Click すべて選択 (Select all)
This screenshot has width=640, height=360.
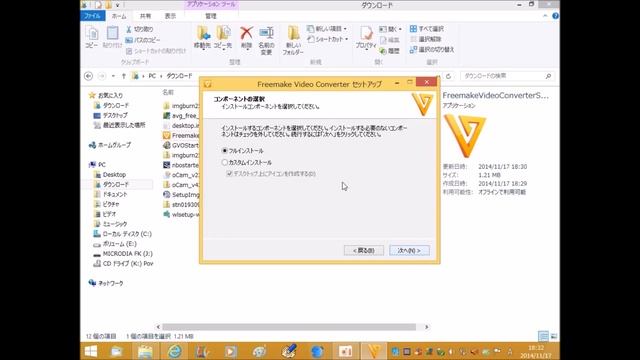tap(427, 29)
